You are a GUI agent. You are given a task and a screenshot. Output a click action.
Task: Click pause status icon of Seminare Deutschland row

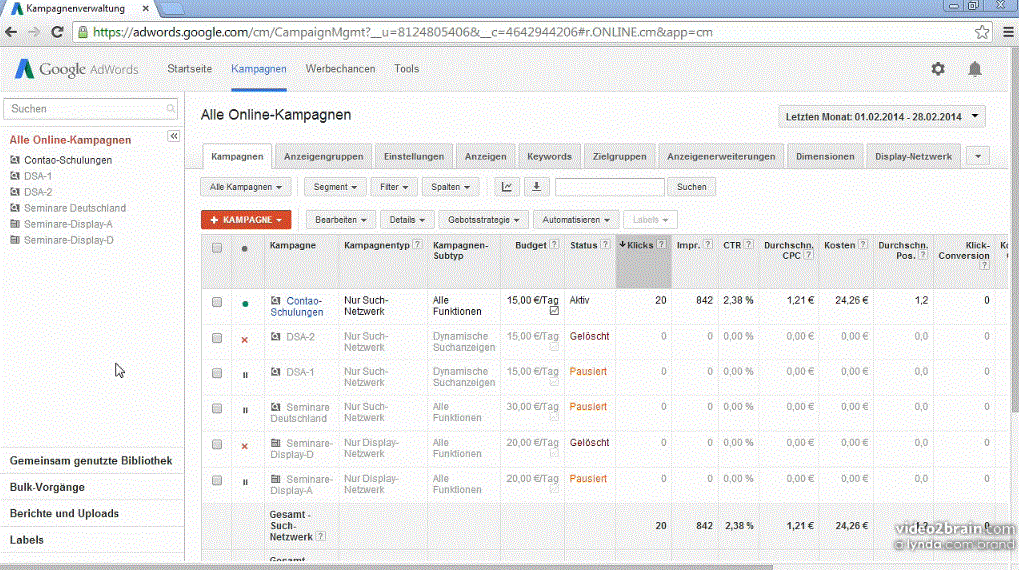coord(245,410)
